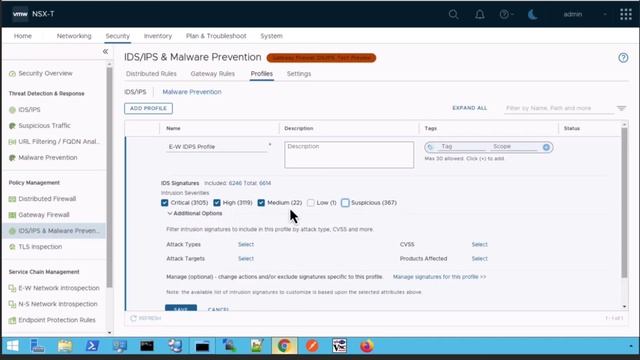Click the plus icon to add tag
This screenshot has width=640, height=360.
(x=546, y=147)
